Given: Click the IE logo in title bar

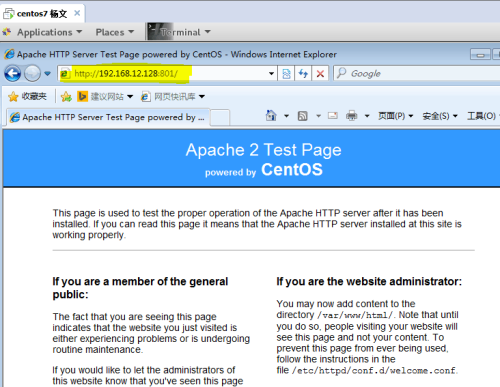Looking at the screenshot, I should (9, 54).
